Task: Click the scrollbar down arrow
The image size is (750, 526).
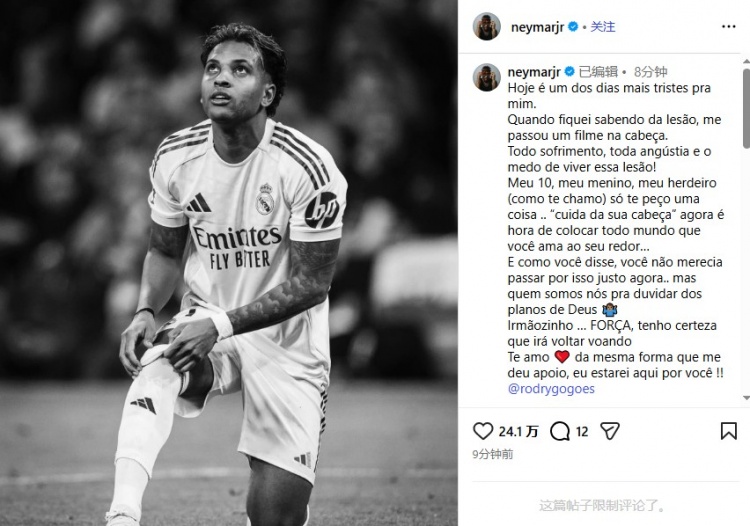Action: (x=746, y=398)
